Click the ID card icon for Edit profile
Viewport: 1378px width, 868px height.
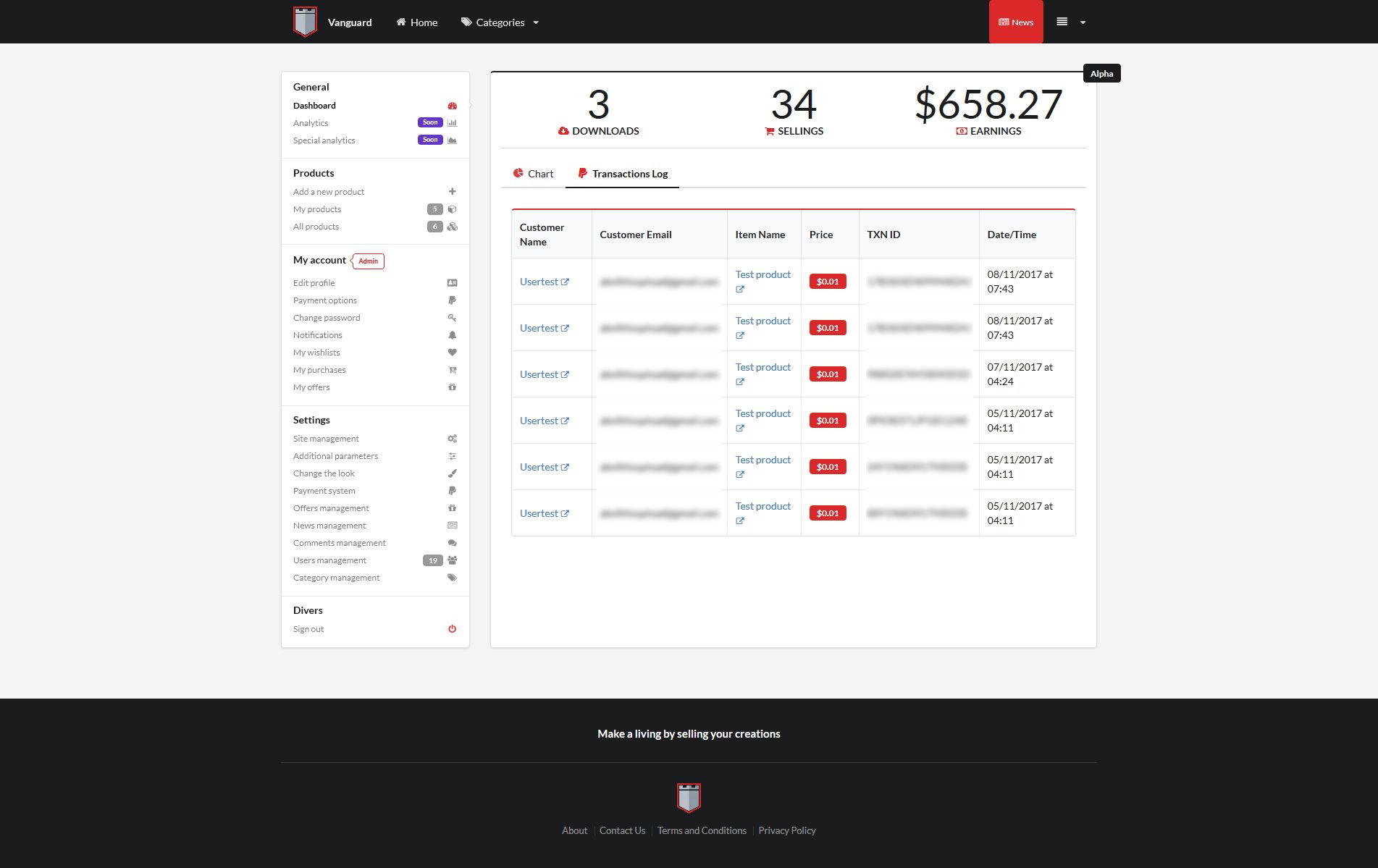click(x=452, y=283)
